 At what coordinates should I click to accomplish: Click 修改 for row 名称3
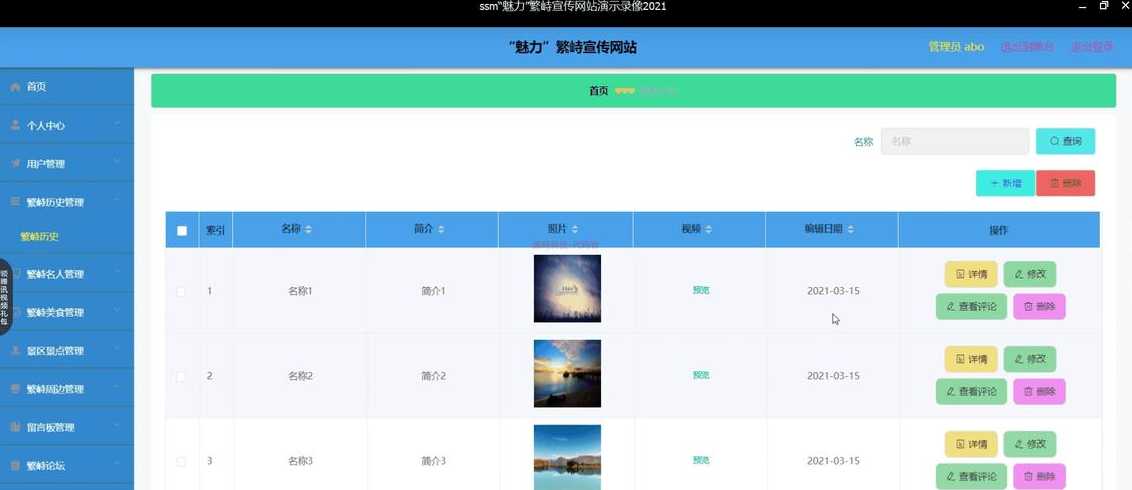pos(1029,444)
